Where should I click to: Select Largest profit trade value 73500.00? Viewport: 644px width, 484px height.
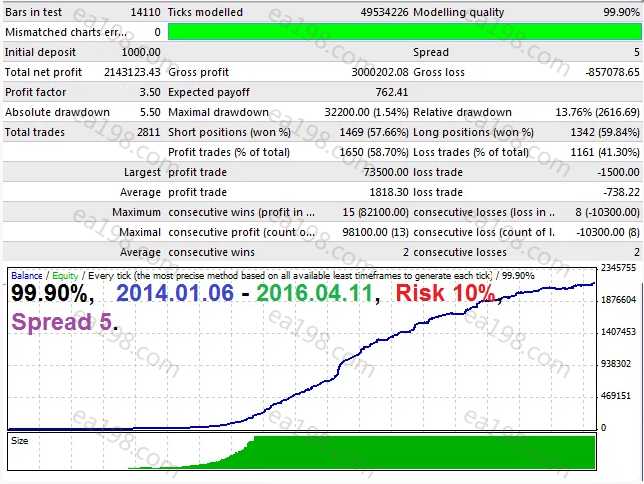[386, 172]
